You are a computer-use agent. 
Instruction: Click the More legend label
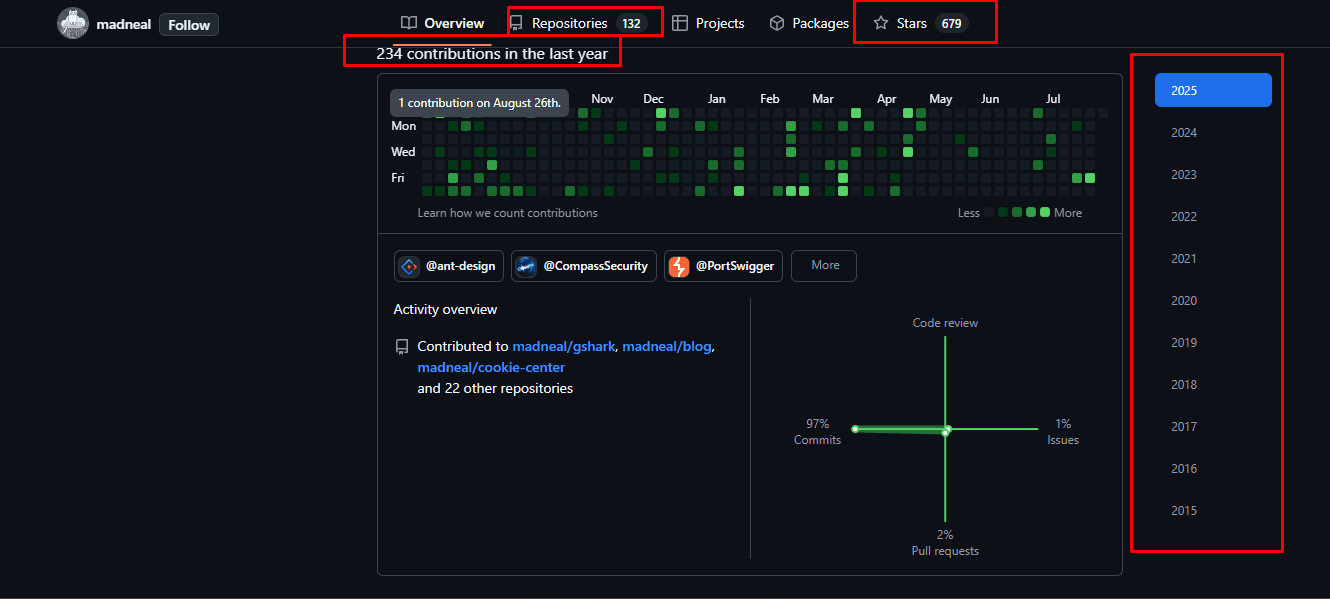[1067, 212]
